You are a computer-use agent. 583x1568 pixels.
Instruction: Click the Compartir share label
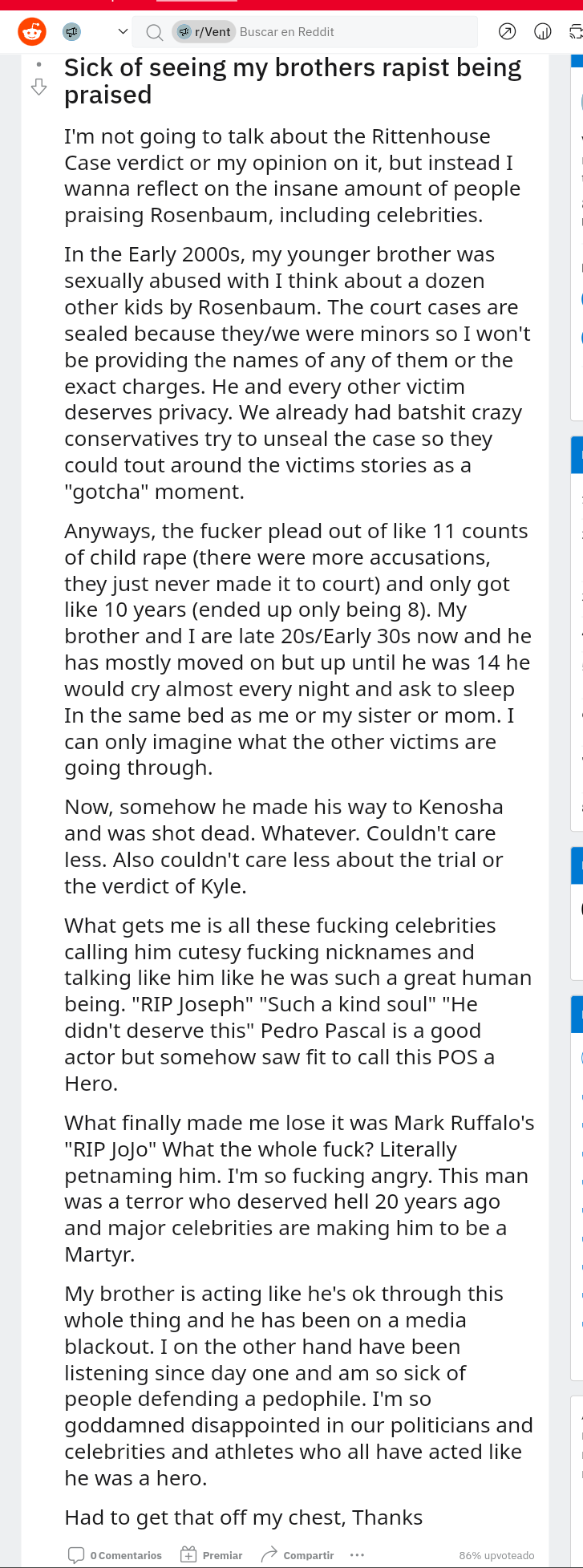308,1555
